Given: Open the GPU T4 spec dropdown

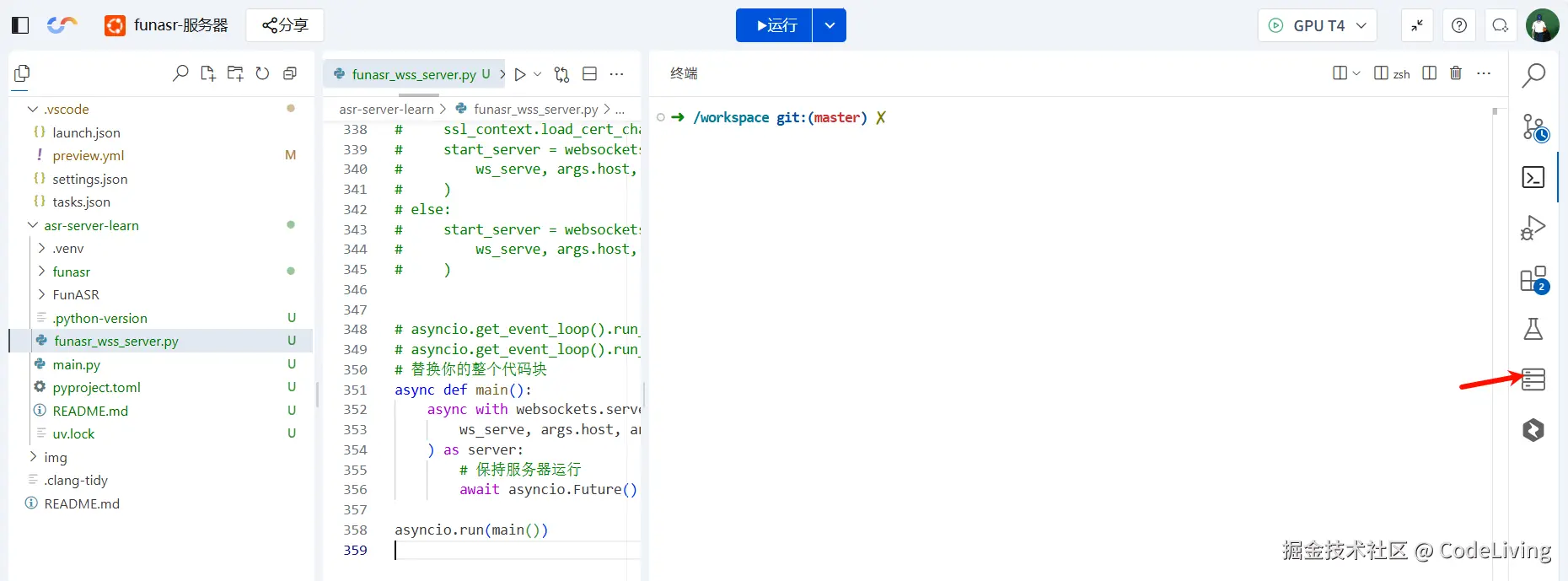Looking at the screenshot, I should coord(1317,25).
